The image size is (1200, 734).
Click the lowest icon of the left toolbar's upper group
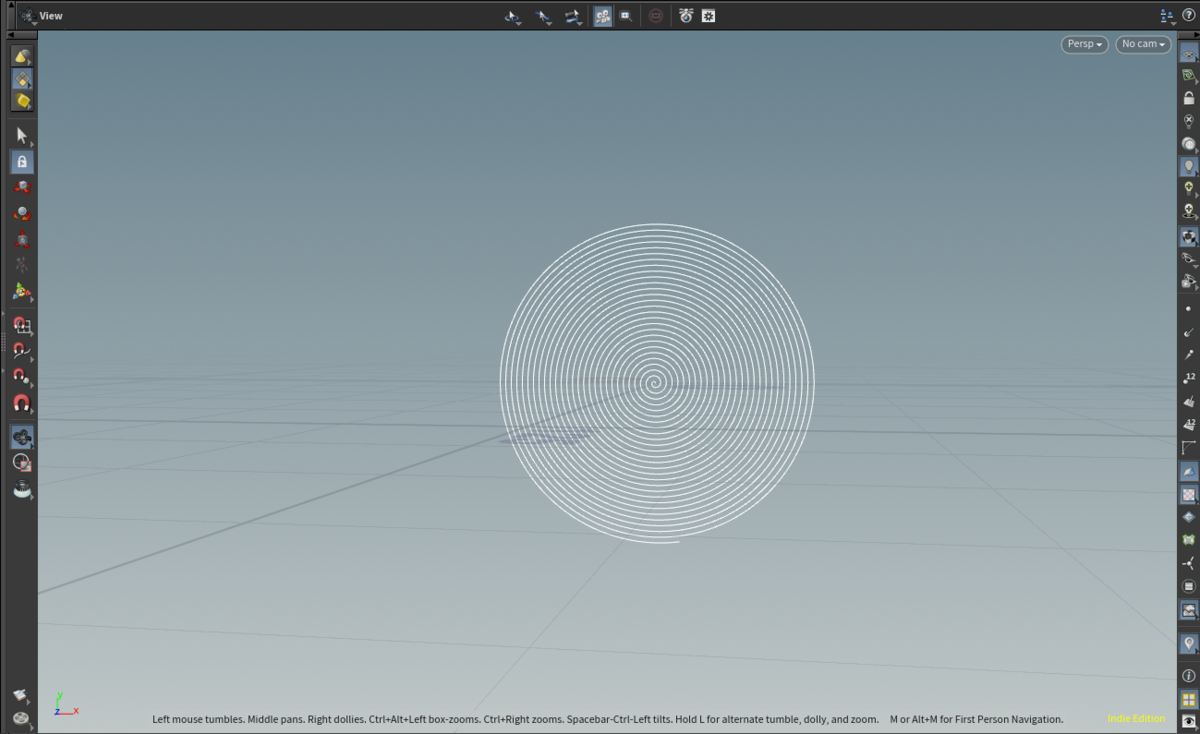pos(22,489)
